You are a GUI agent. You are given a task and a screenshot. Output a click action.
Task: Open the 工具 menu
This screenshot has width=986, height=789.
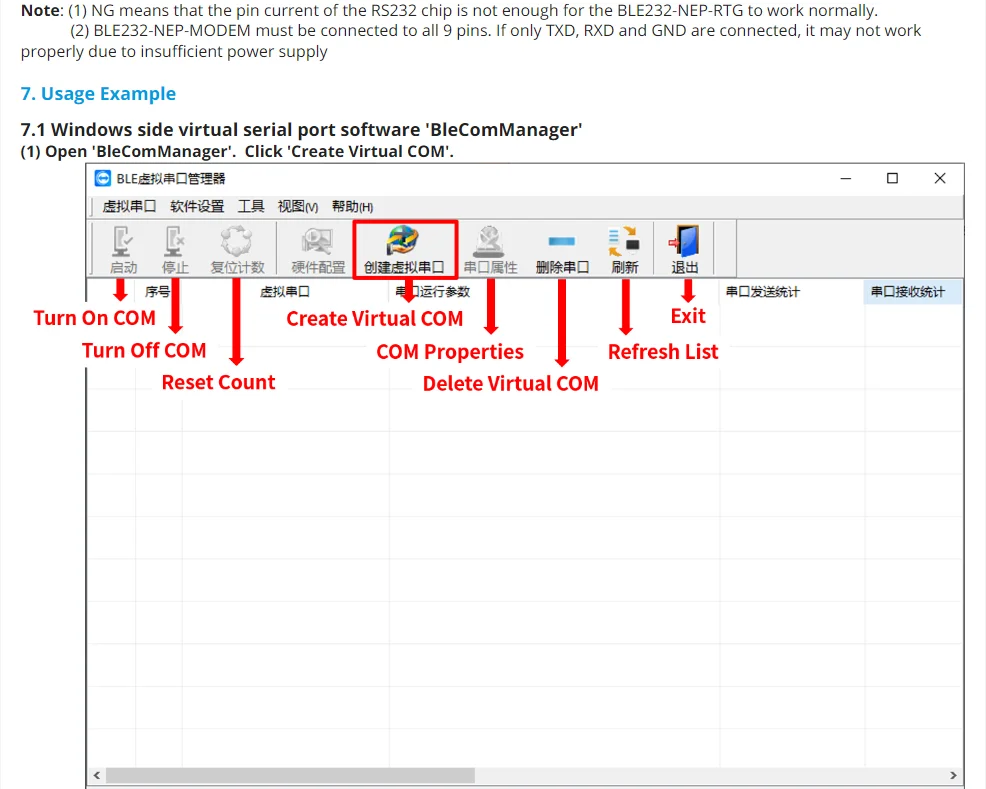coord(251,206)
